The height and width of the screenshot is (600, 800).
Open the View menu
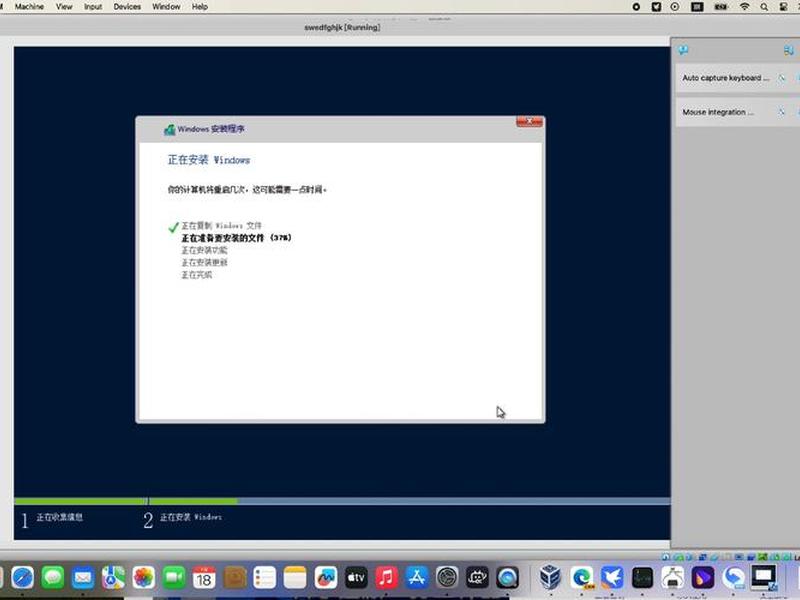click(x=64, y=7)
